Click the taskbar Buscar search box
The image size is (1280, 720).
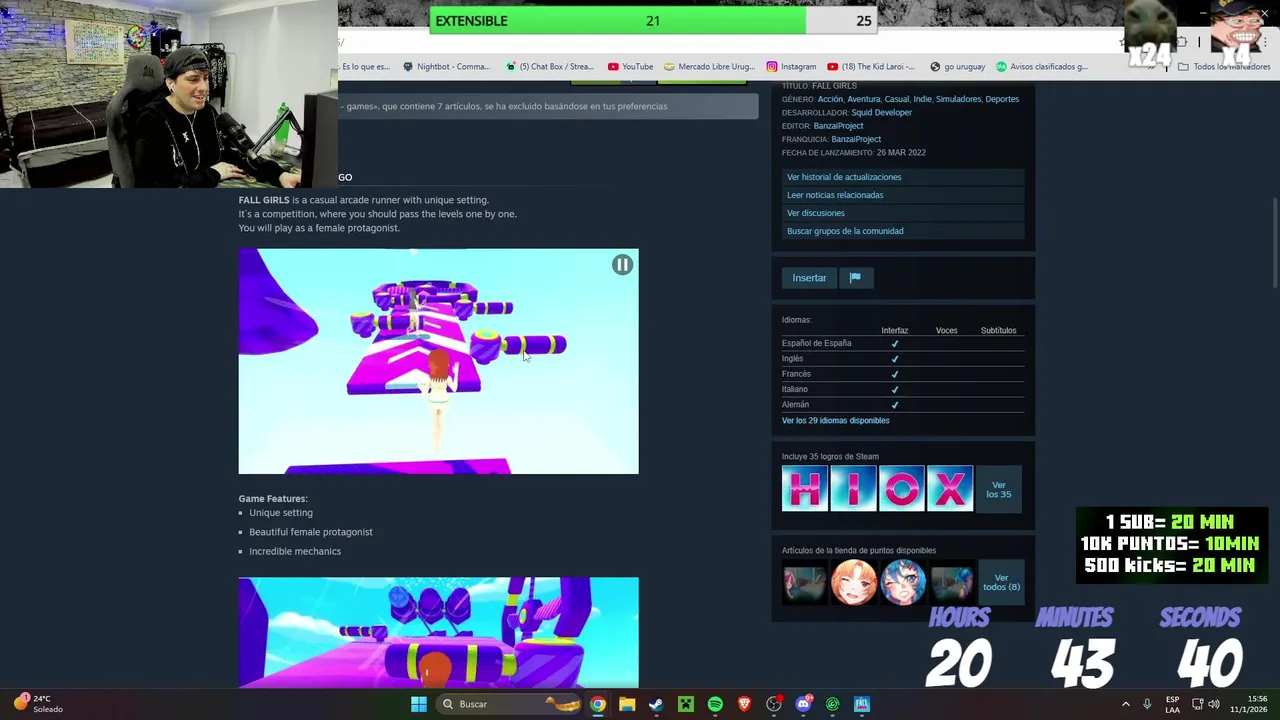[511, 704]
